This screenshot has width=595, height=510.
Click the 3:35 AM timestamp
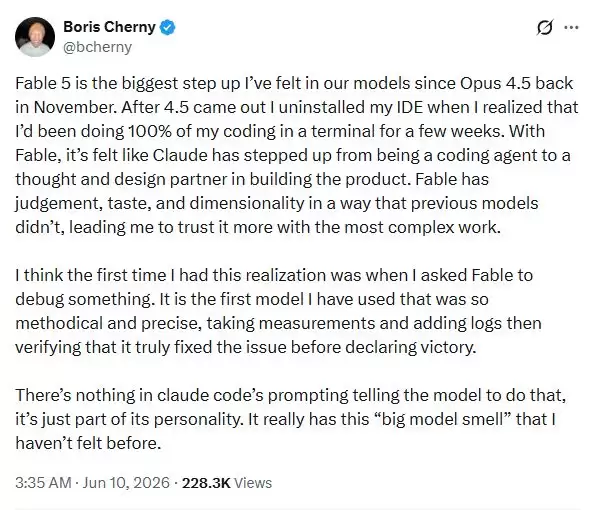pos(43,483)
